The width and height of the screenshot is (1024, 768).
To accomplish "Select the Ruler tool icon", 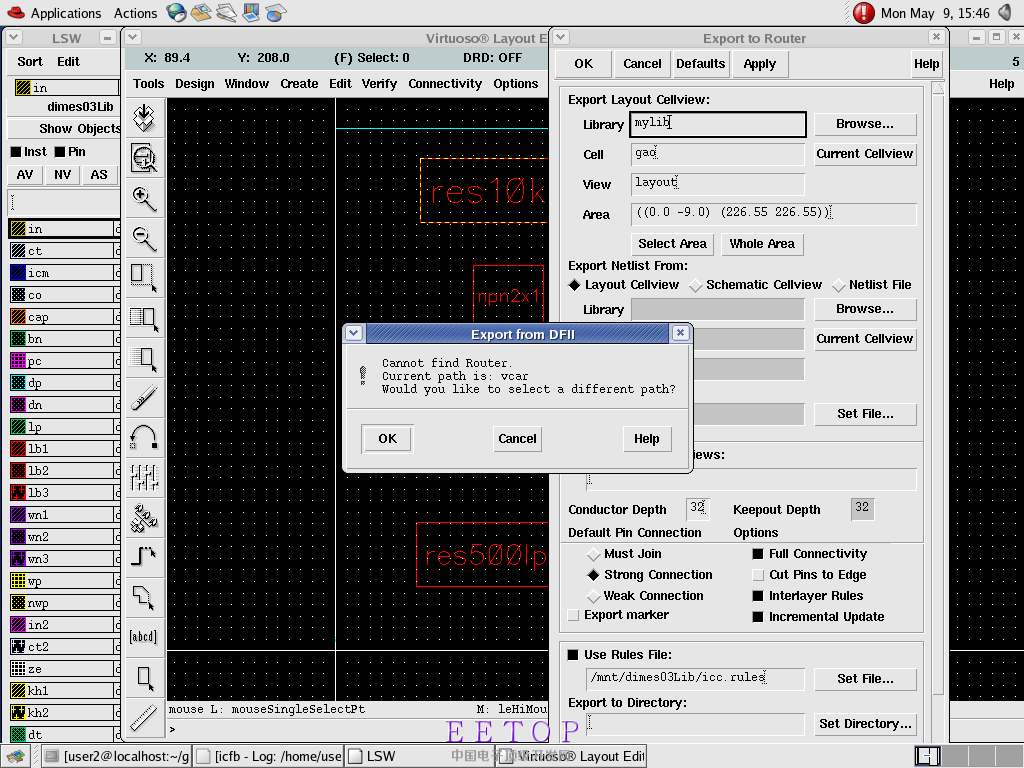I will (144, 716).
